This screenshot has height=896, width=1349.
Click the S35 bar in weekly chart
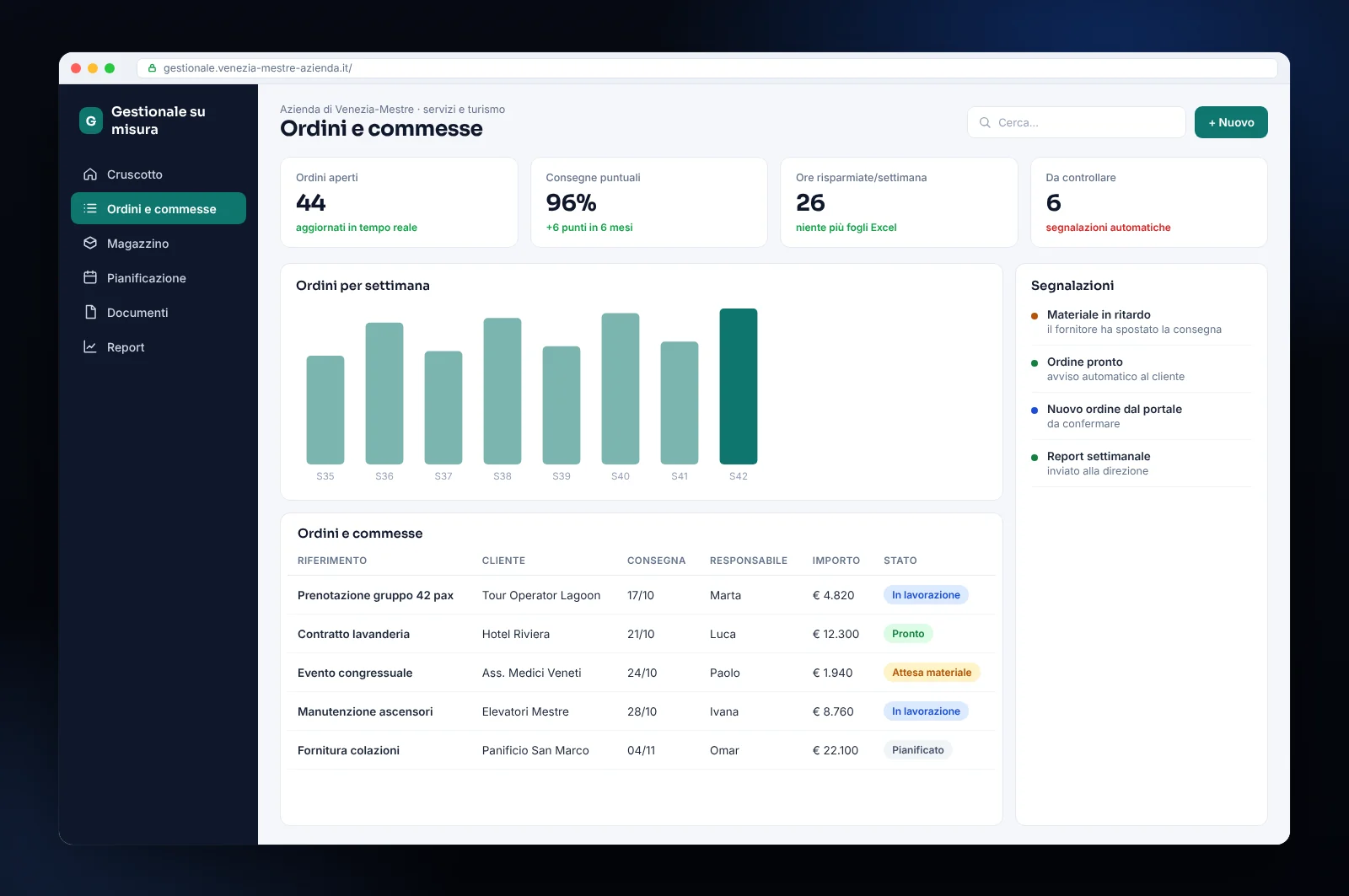(x=325, y=410)
